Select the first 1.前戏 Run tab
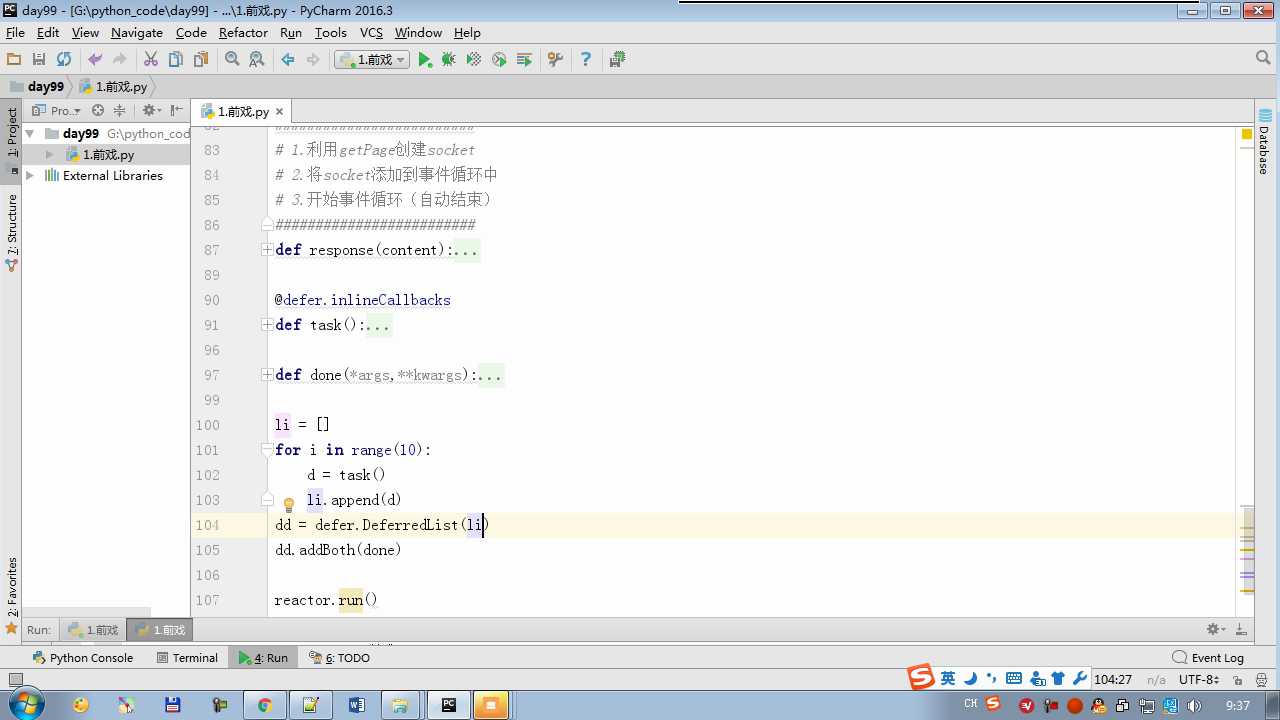Screen dimensions: 1280x720 (93, 630)
